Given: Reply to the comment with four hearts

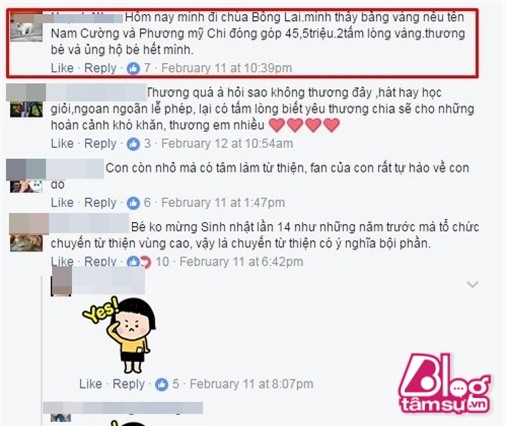Looking at the screenshot, I should [100, 144].
